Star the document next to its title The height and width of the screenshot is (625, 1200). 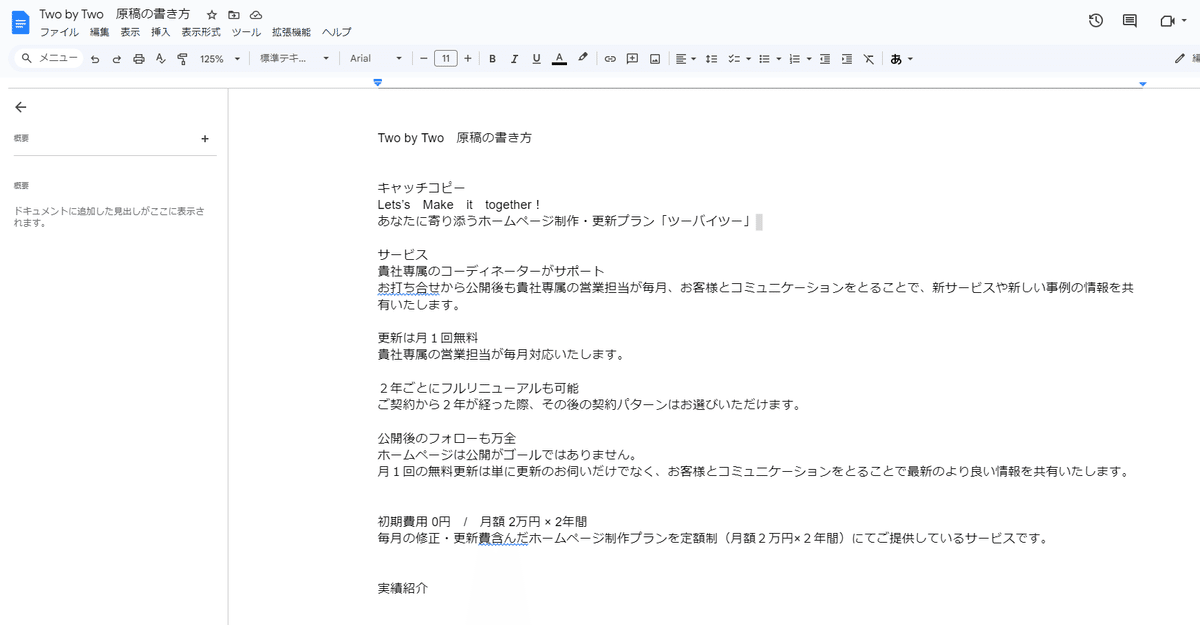click(x=211, y=14)
